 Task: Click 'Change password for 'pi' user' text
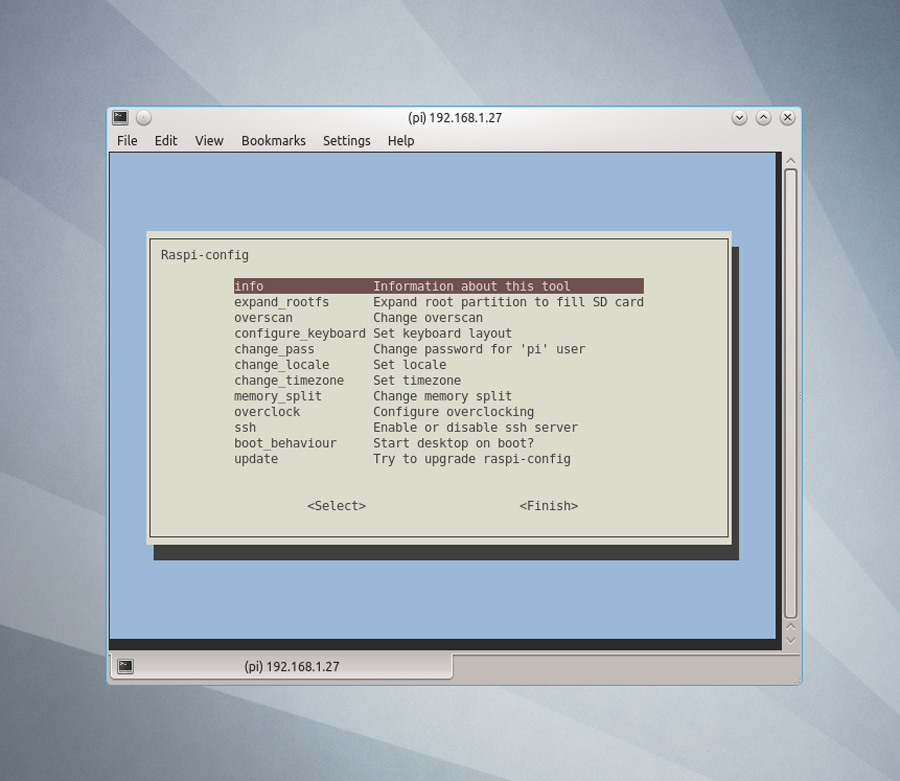[x=479, y=349]
